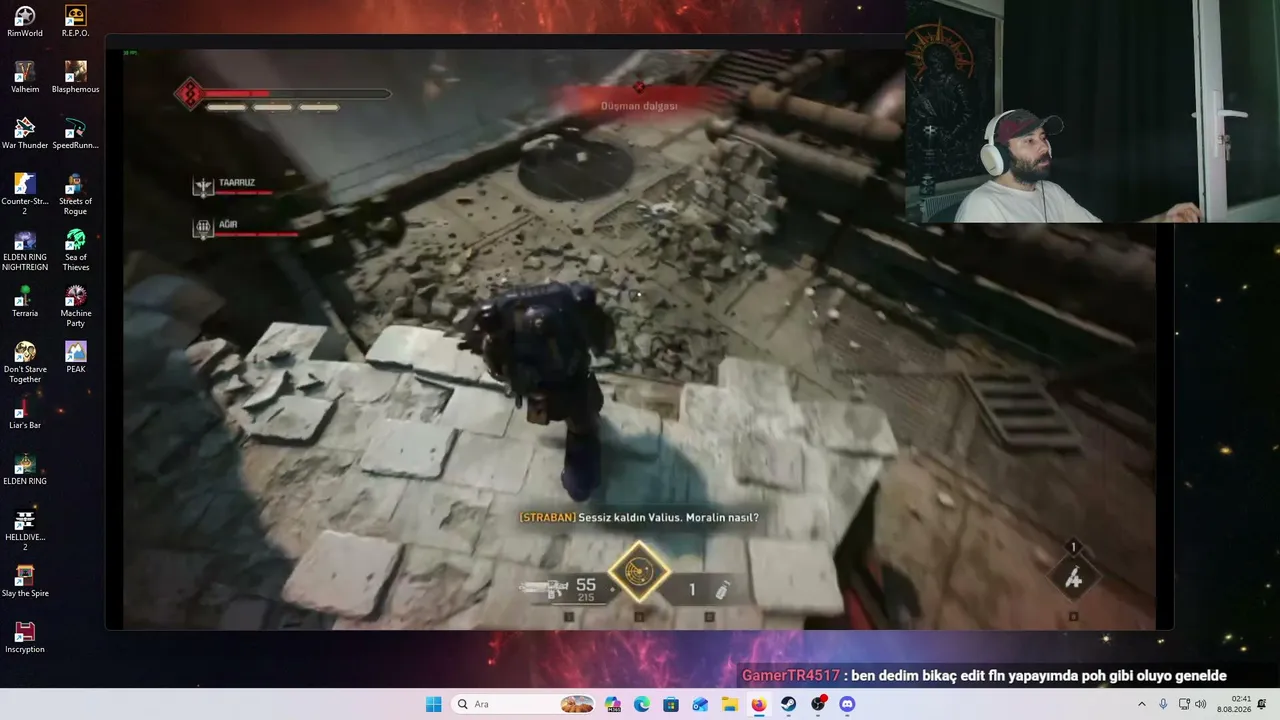Select the Liar's Bar desktop shortcut
1280x720 pixels.
(x=25, y=413)
